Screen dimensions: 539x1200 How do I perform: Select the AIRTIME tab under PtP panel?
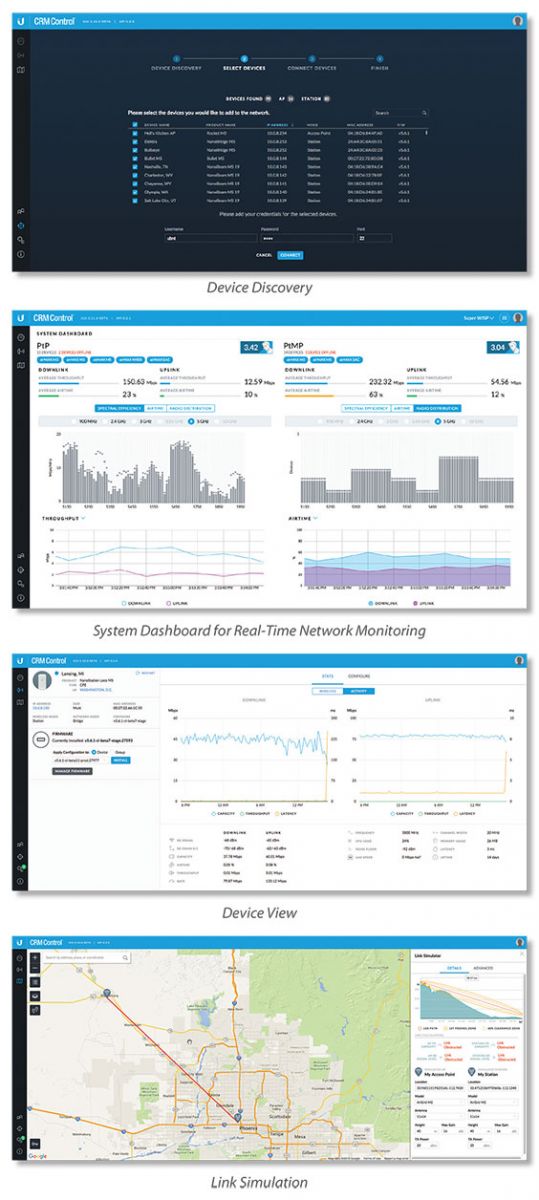(157, 408)
